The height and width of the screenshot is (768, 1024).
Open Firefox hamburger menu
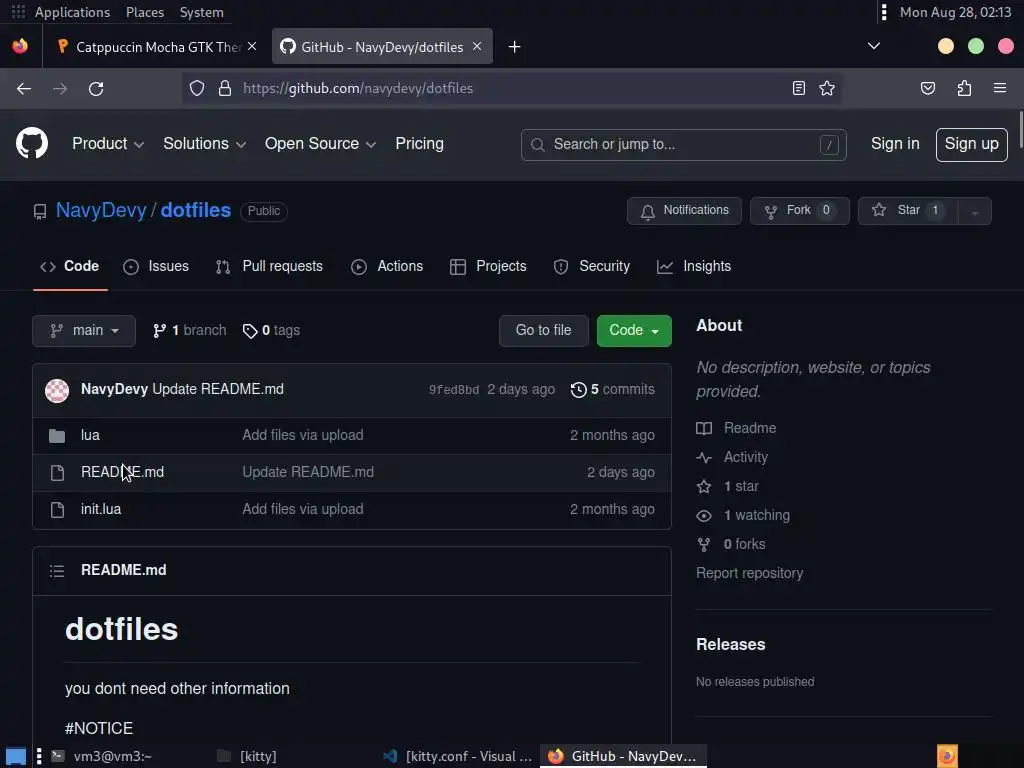point(1000,88)
